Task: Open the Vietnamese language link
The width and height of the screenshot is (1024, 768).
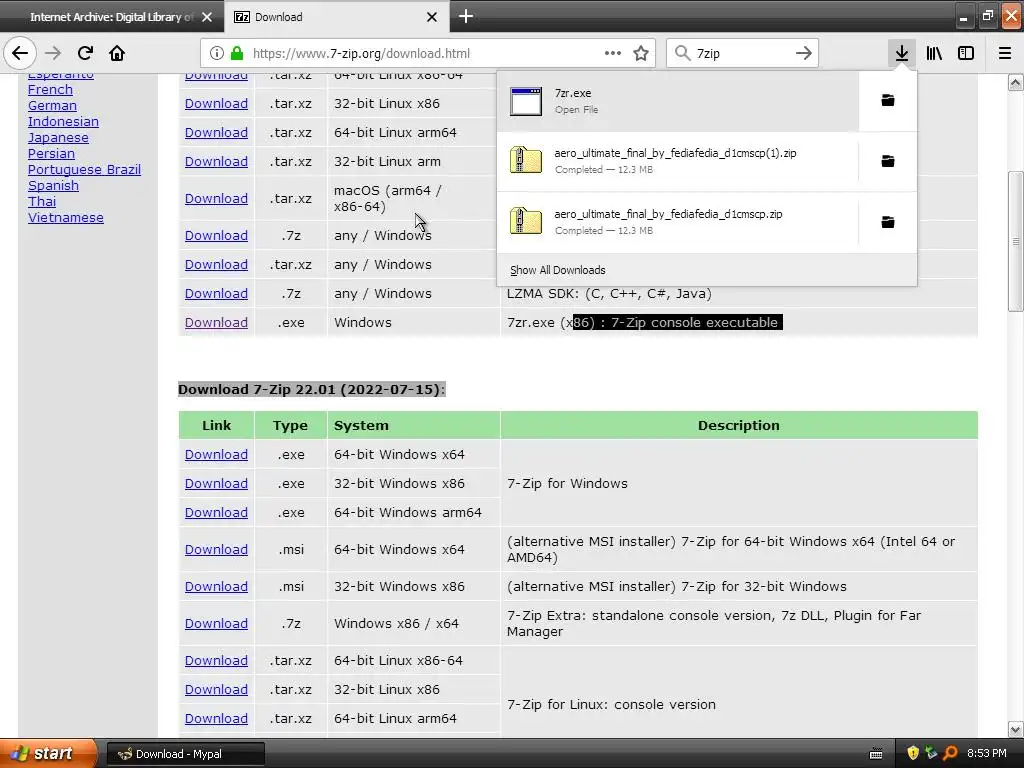Action: (65, 217)
